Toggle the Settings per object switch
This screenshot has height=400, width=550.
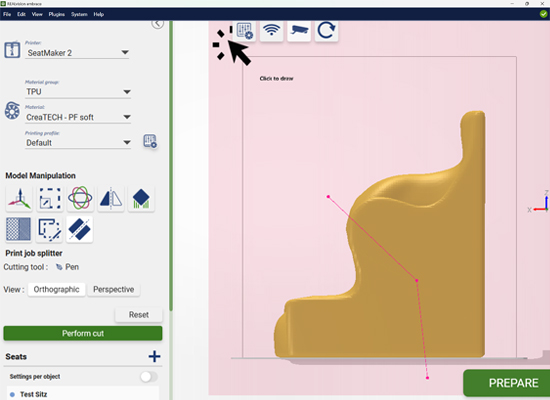click(149, 376)
